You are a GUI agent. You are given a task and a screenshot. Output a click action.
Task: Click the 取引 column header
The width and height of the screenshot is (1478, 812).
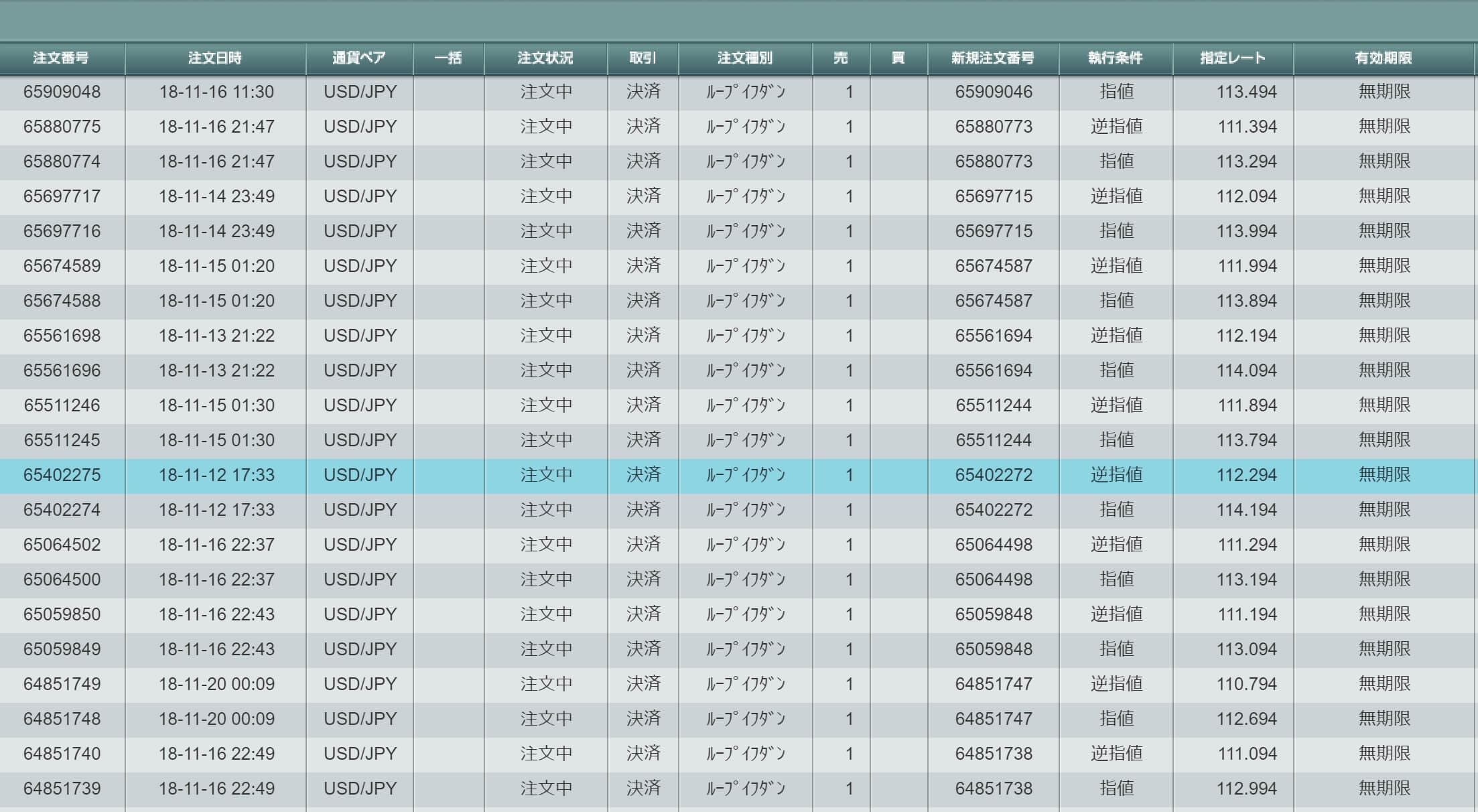pos(643,58)
